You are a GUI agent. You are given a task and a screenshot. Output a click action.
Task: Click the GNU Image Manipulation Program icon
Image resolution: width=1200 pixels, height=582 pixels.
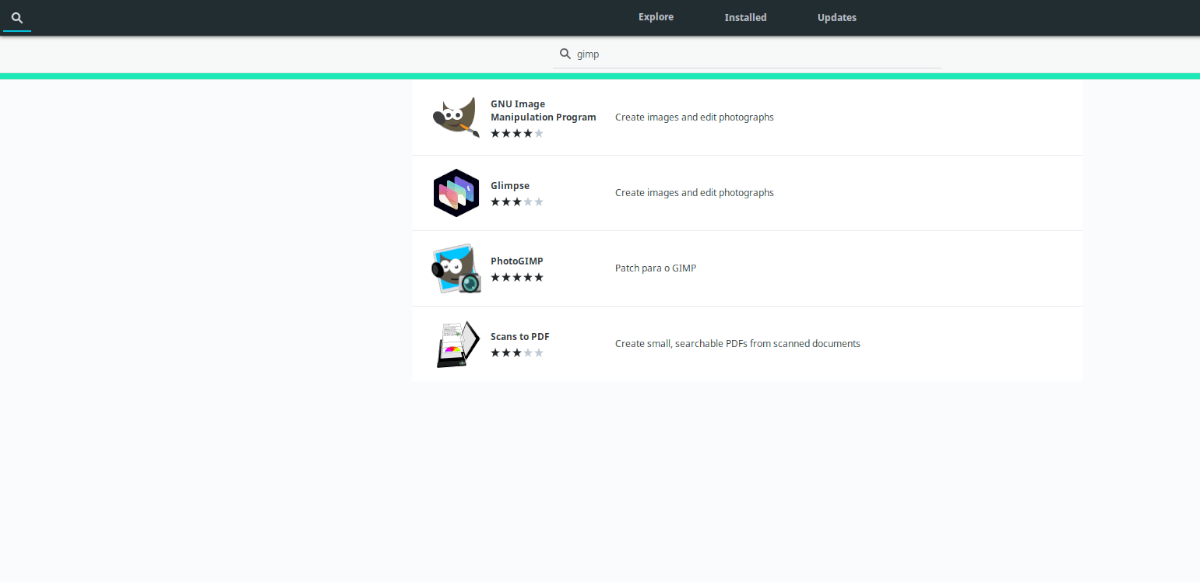coord(456,116)
